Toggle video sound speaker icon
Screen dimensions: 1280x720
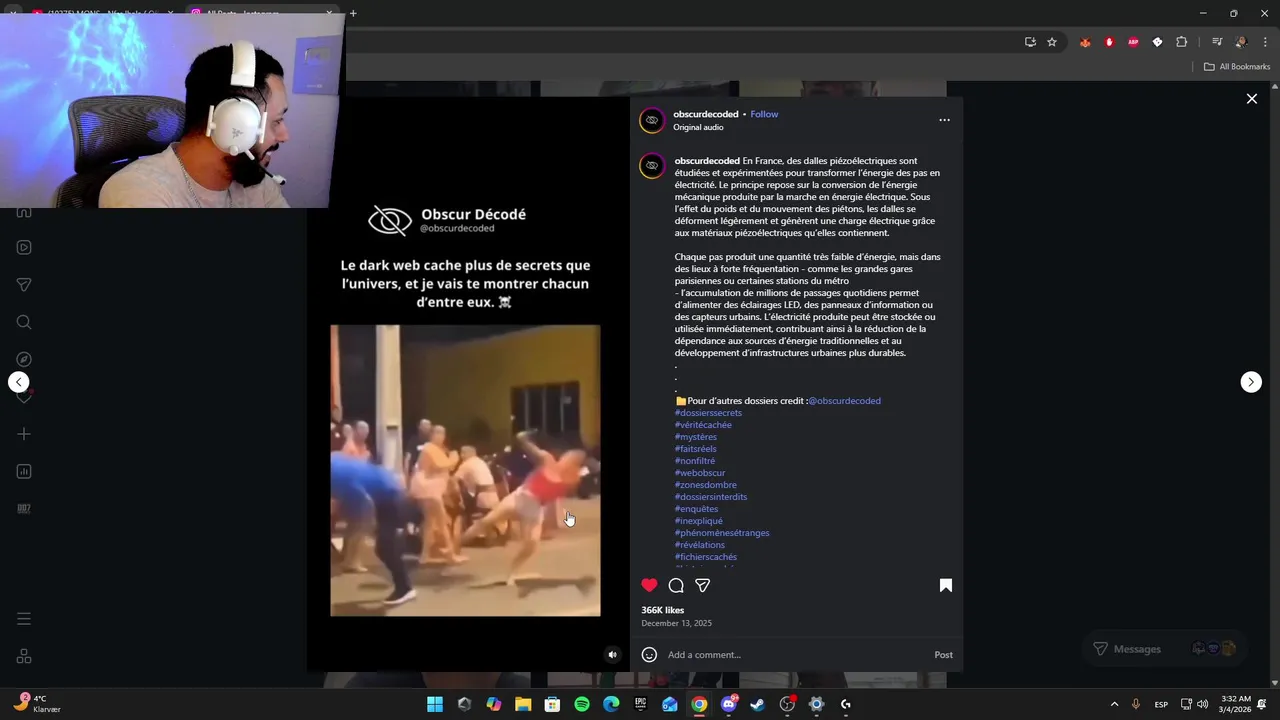tap(613, 655)
